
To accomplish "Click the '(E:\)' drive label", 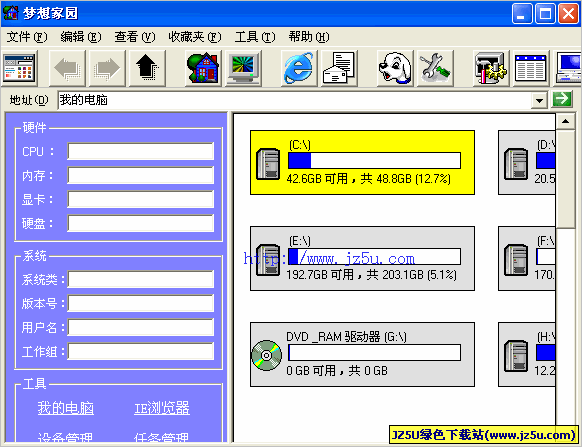I will click(300, 241).
